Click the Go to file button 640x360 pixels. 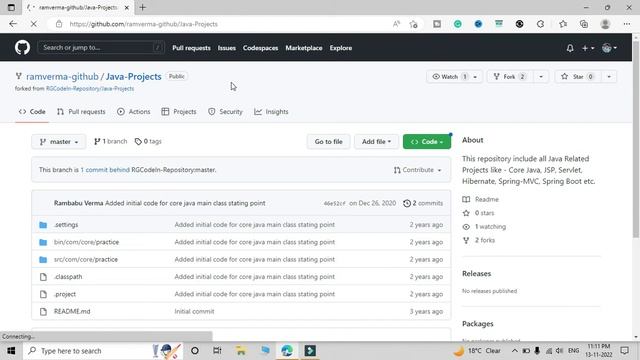point(329,142)
